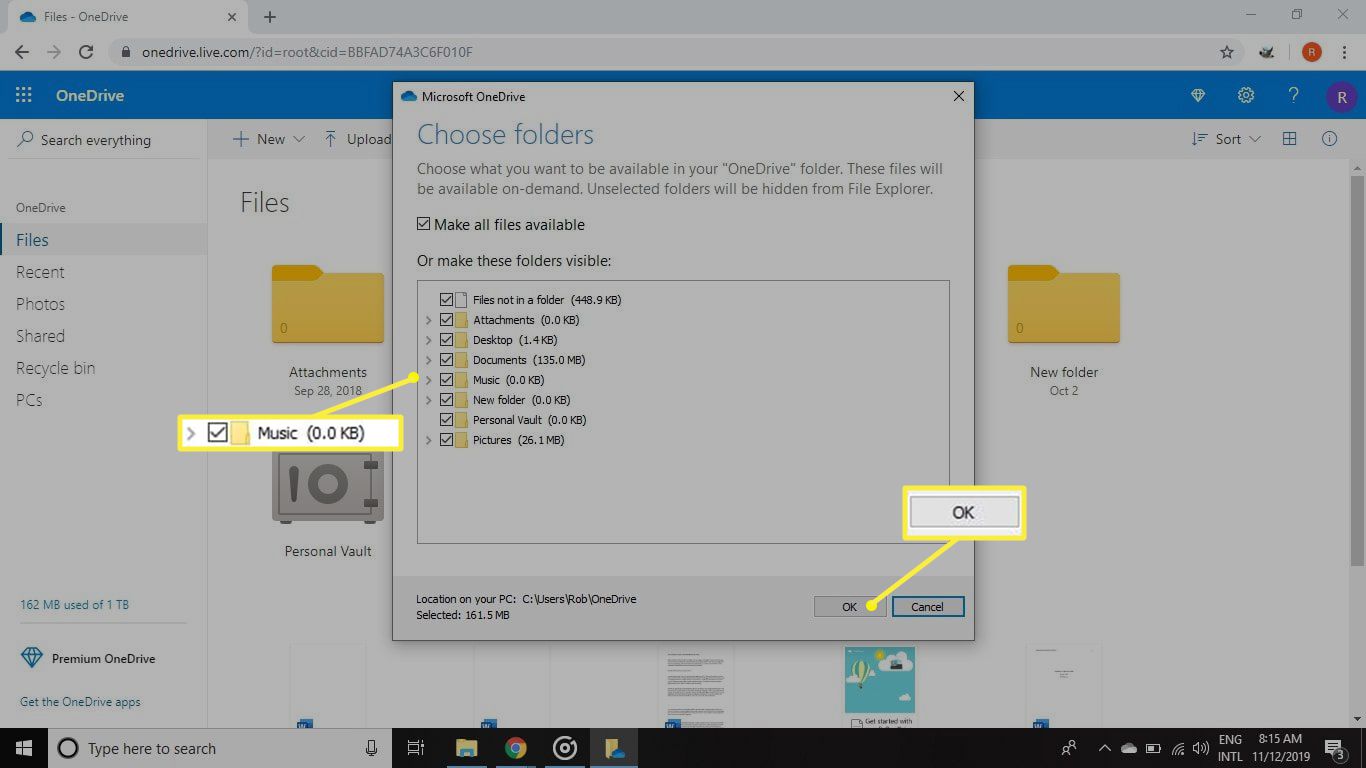Uncheck the Personal Vault checkbox
The image size is (1366, 768).
point(446,419)
